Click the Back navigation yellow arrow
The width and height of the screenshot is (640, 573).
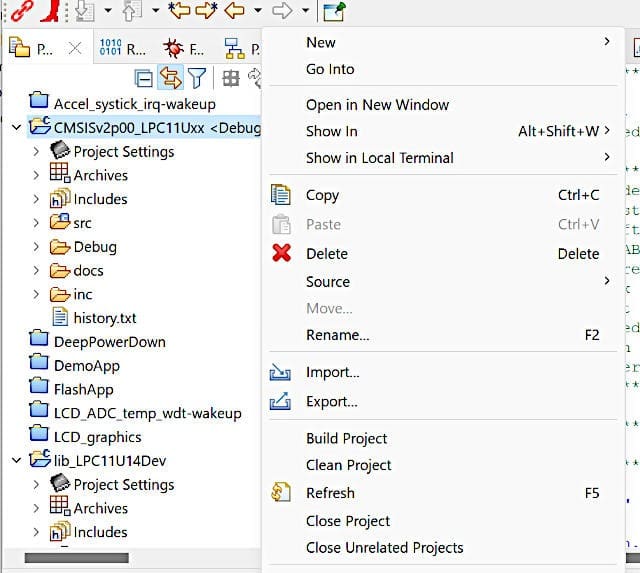[x=234, y=11]
